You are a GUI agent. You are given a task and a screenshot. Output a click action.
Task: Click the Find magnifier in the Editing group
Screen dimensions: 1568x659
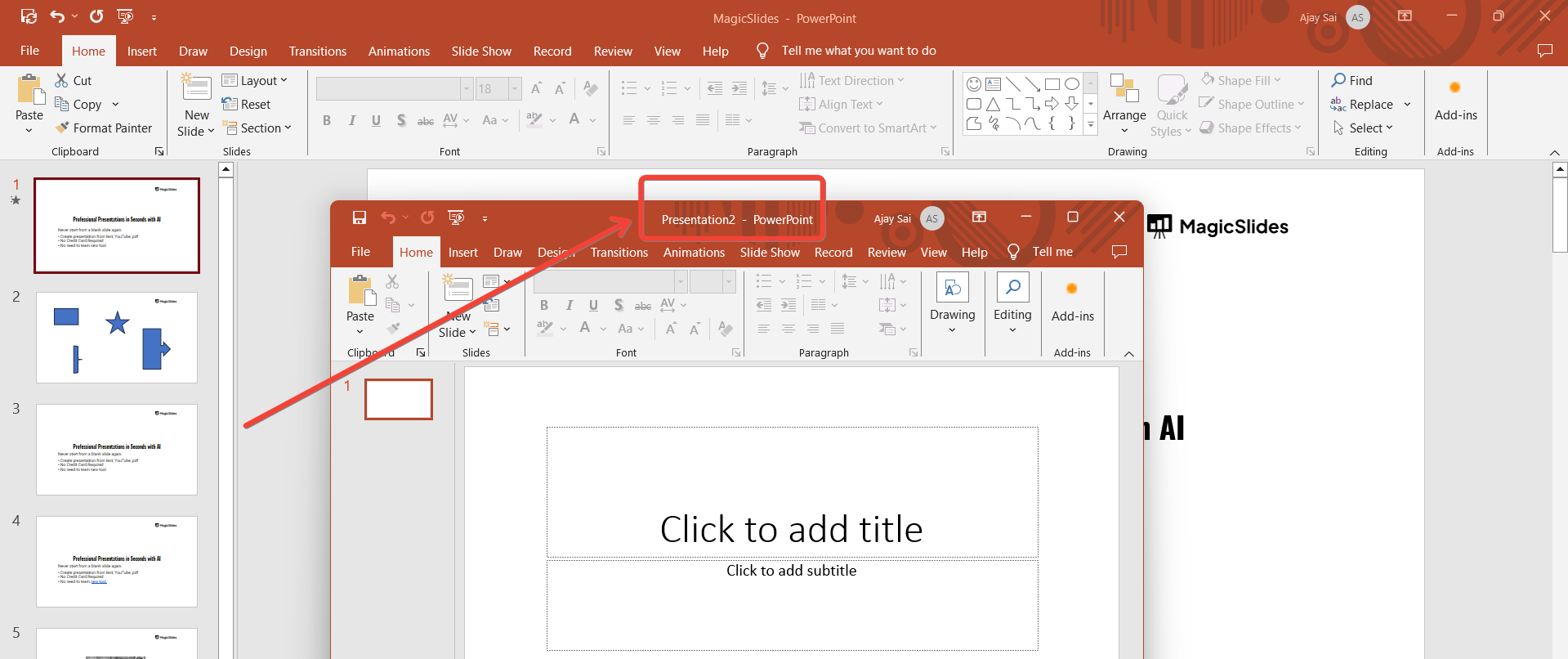[x=1338, y=80]
